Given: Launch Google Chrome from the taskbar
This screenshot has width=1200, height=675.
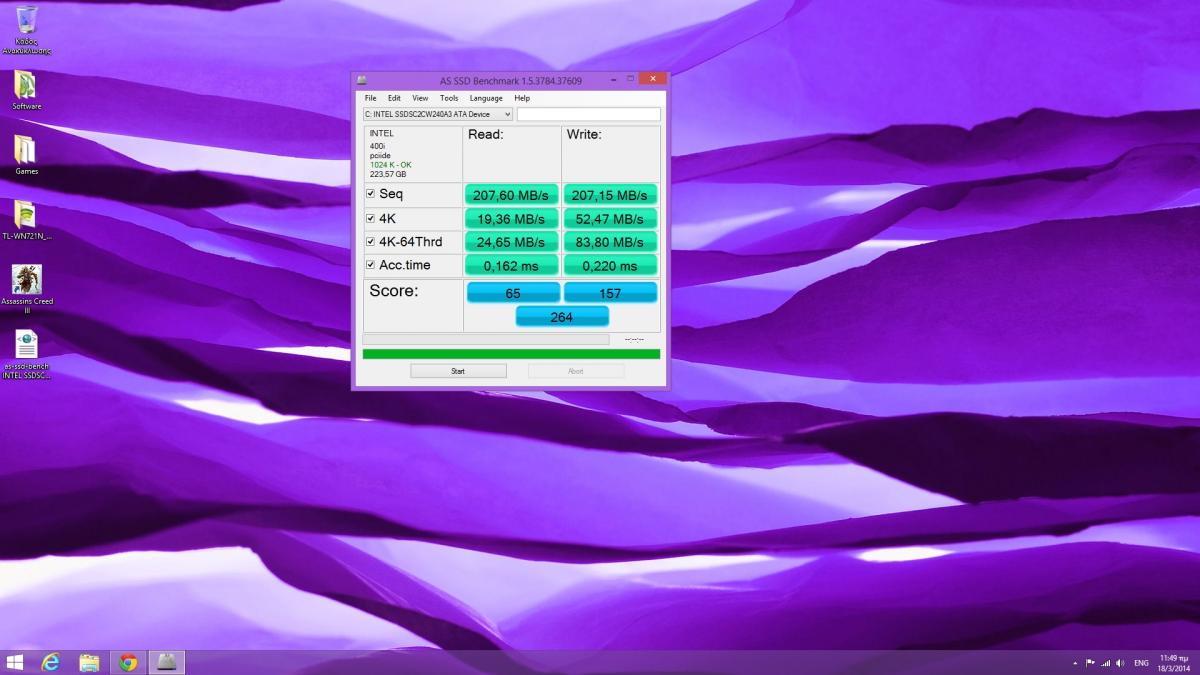Looking at the screenshot, I should click(128, 662).
